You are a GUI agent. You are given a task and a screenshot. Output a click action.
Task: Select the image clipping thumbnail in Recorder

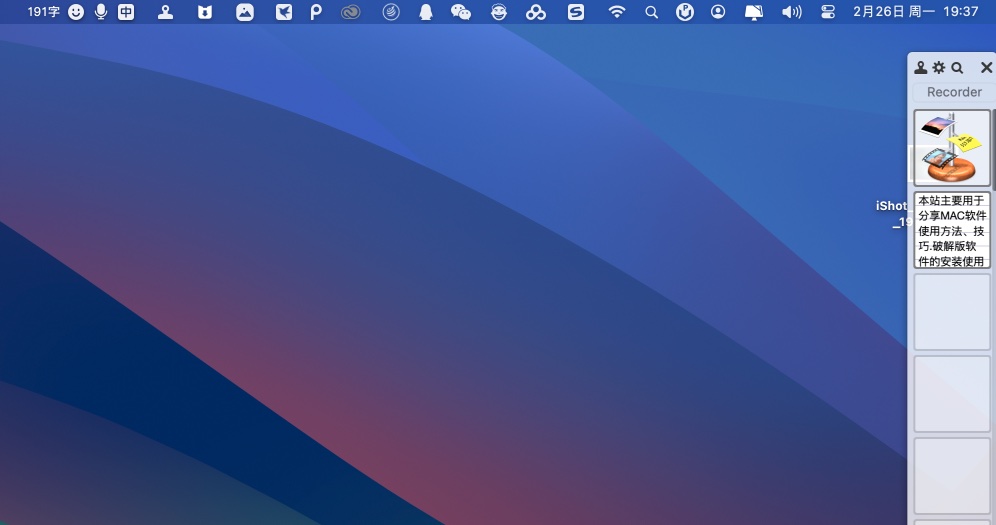[x=952, y=148]
